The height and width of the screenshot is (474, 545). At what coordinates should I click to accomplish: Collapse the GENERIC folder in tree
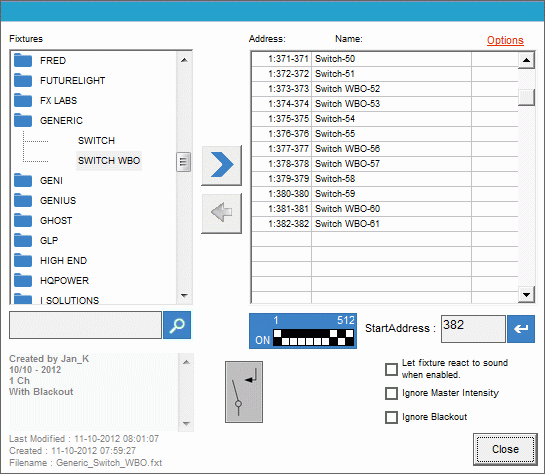coord(23,121)
